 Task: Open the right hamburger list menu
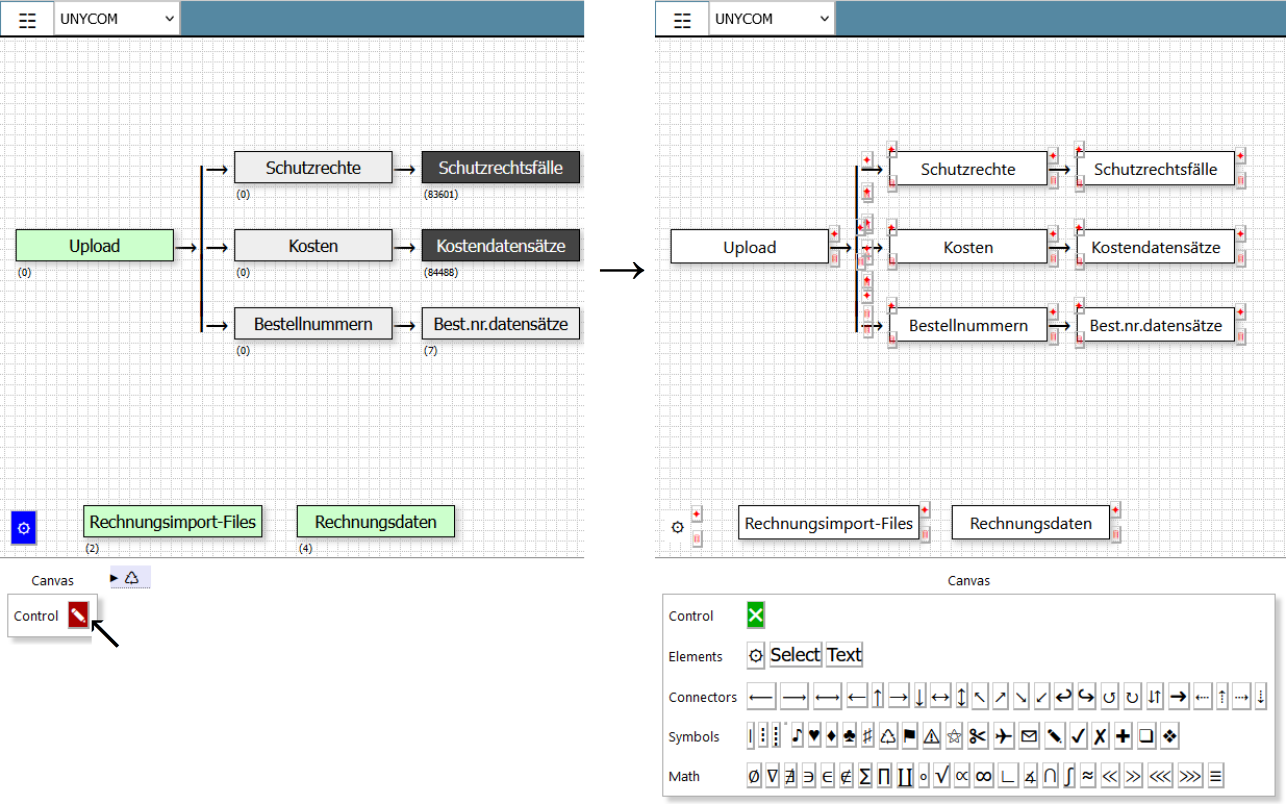pos(683,20)
